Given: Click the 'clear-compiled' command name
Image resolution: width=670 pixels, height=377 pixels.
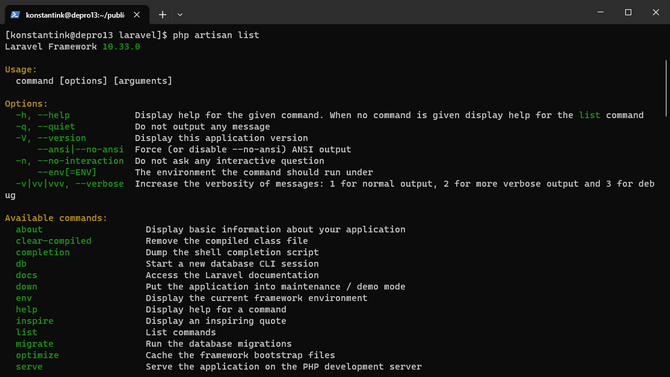Looking at the screenshot, I should pyautogui.click(x=53, y=241).
